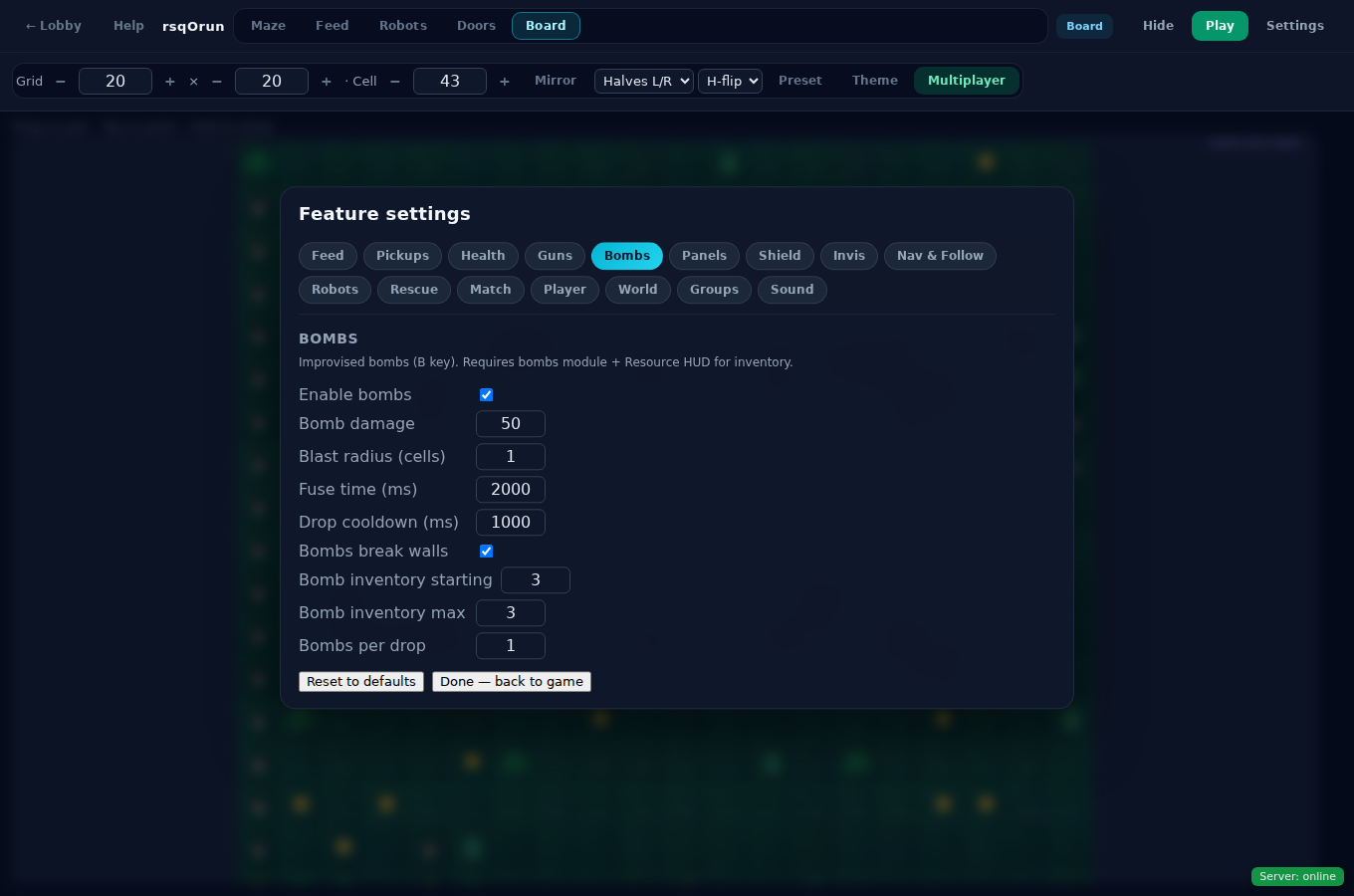
Task: Reset bomb settings to defaults
Action: (361, 682)
